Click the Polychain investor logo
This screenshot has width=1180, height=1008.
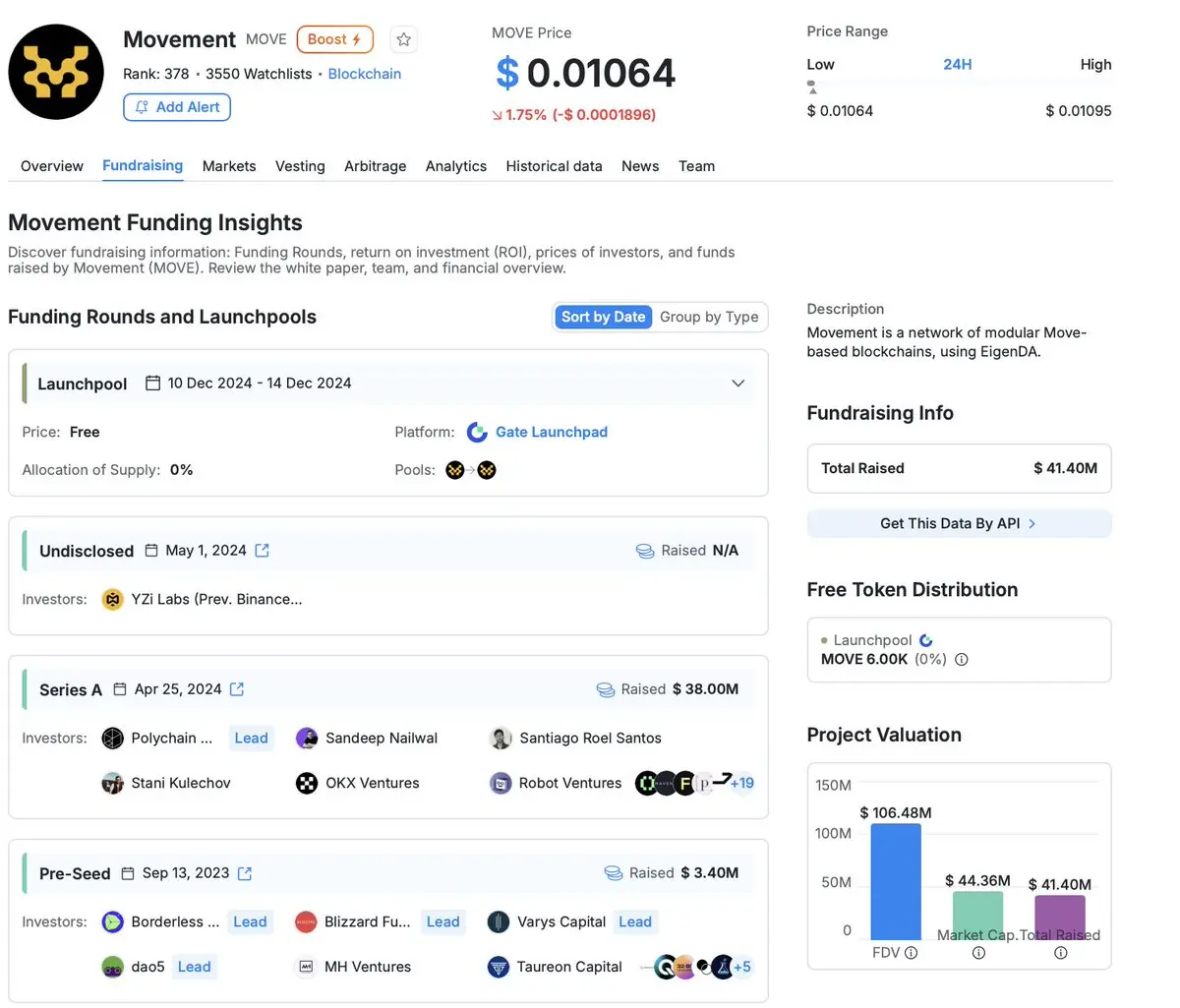pos(112,739)
